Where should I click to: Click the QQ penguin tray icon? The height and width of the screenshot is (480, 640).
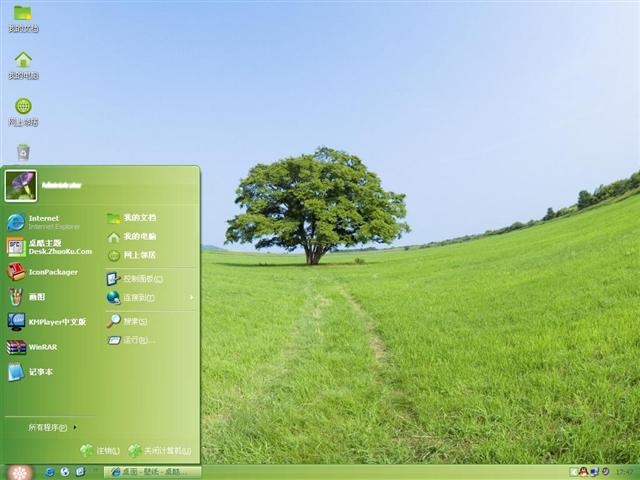(x=584, y=472)
